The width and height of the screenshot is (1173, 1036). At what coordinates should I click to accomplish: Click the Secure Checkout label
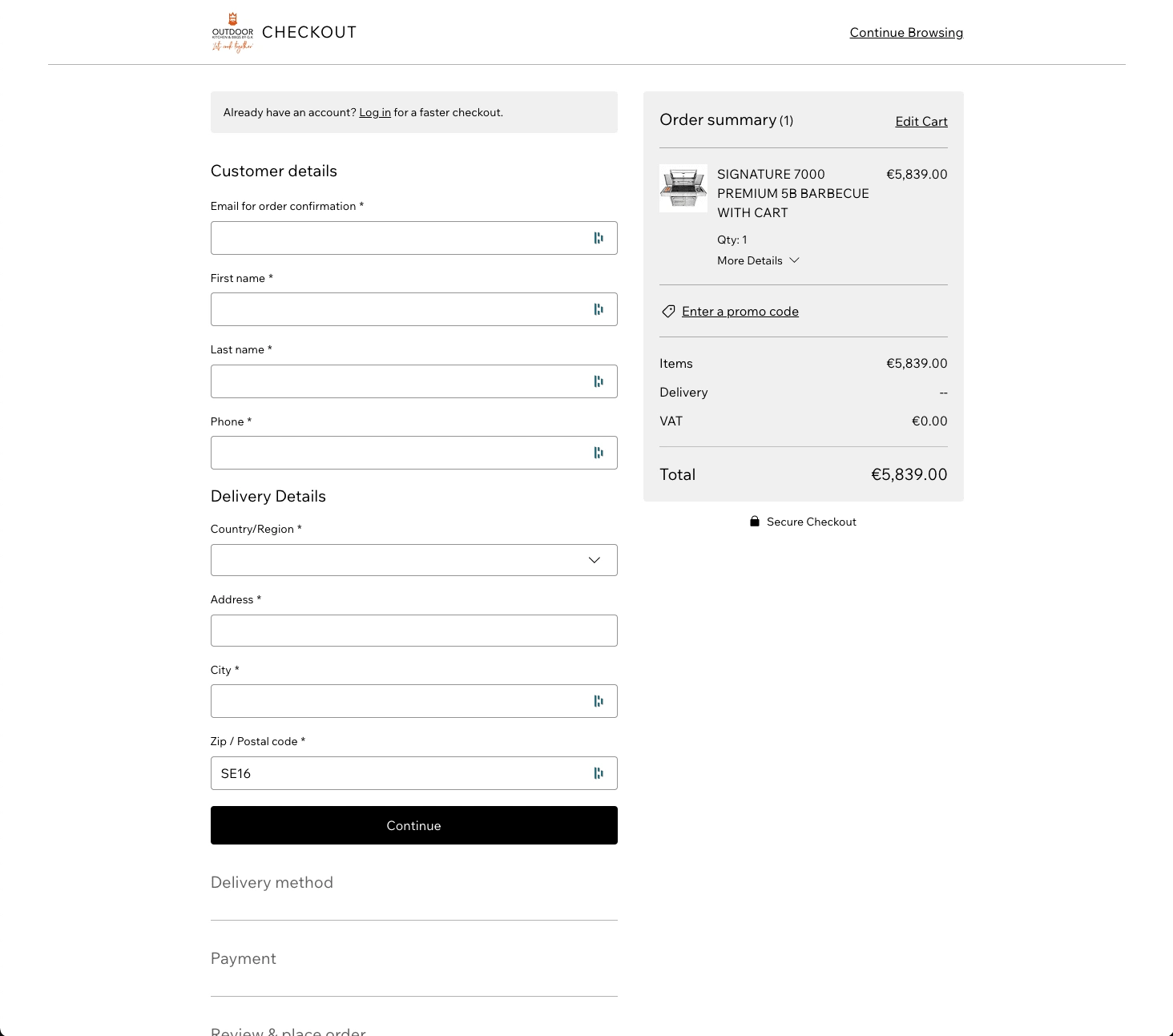point(812,522)
